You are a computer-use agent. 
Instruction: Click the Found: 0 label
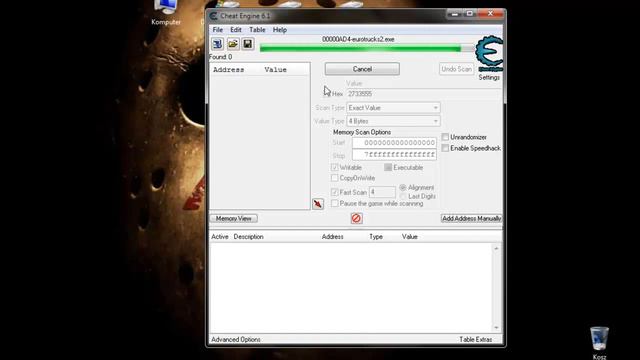tap(220, 57)
